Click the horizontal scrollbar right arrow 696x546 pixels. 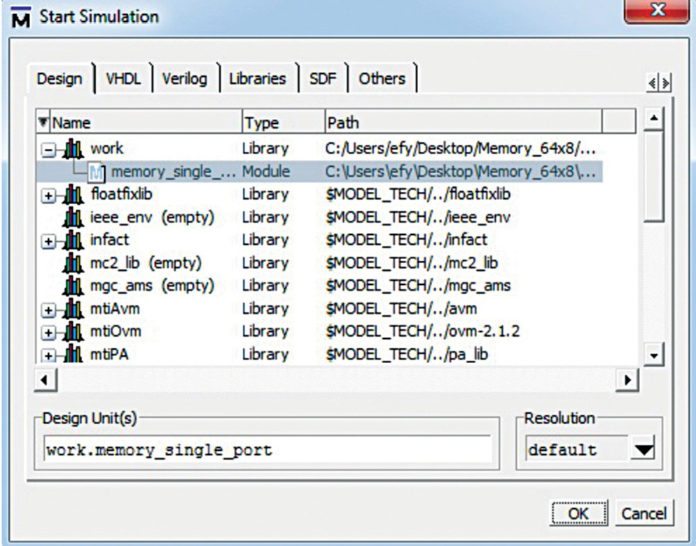pyautogui.click(x=627, y=380)
